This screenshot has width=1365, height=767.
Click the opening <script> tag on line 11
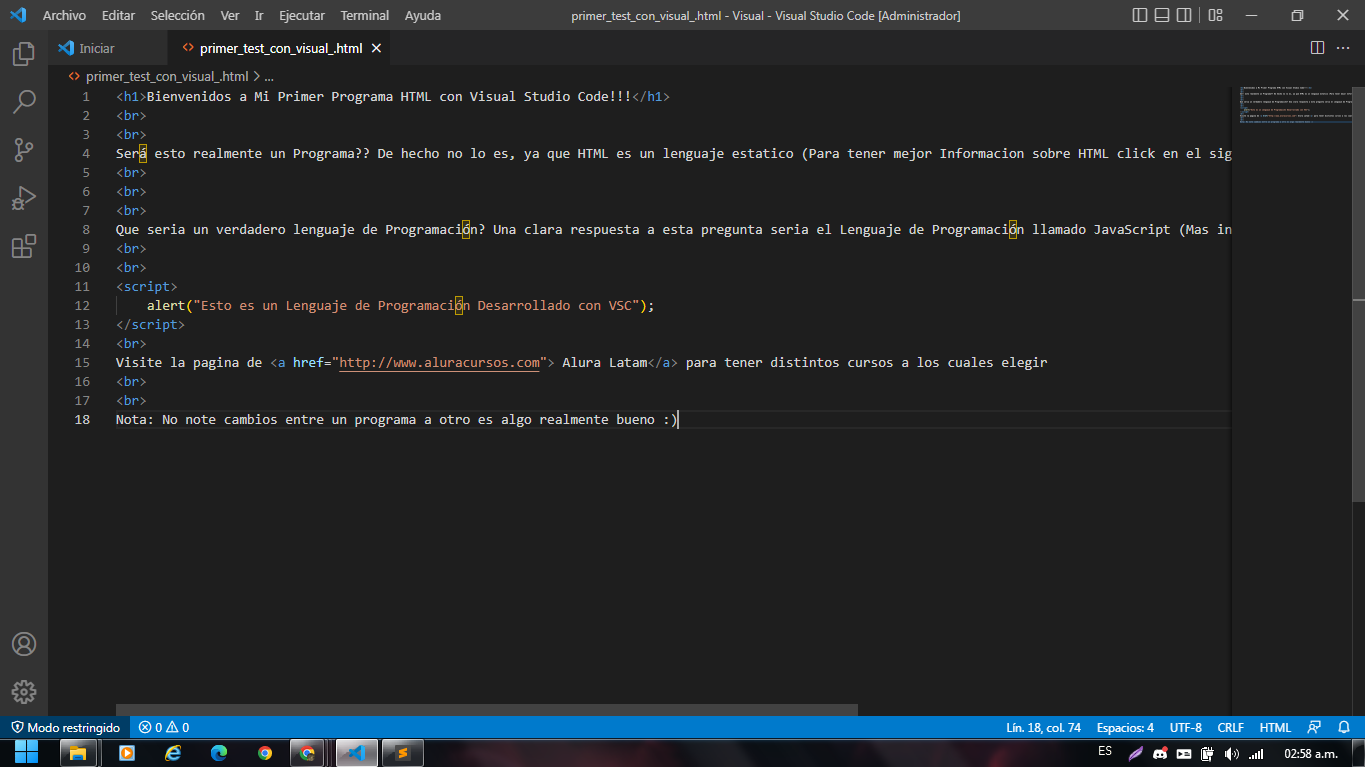pos(147,287)
